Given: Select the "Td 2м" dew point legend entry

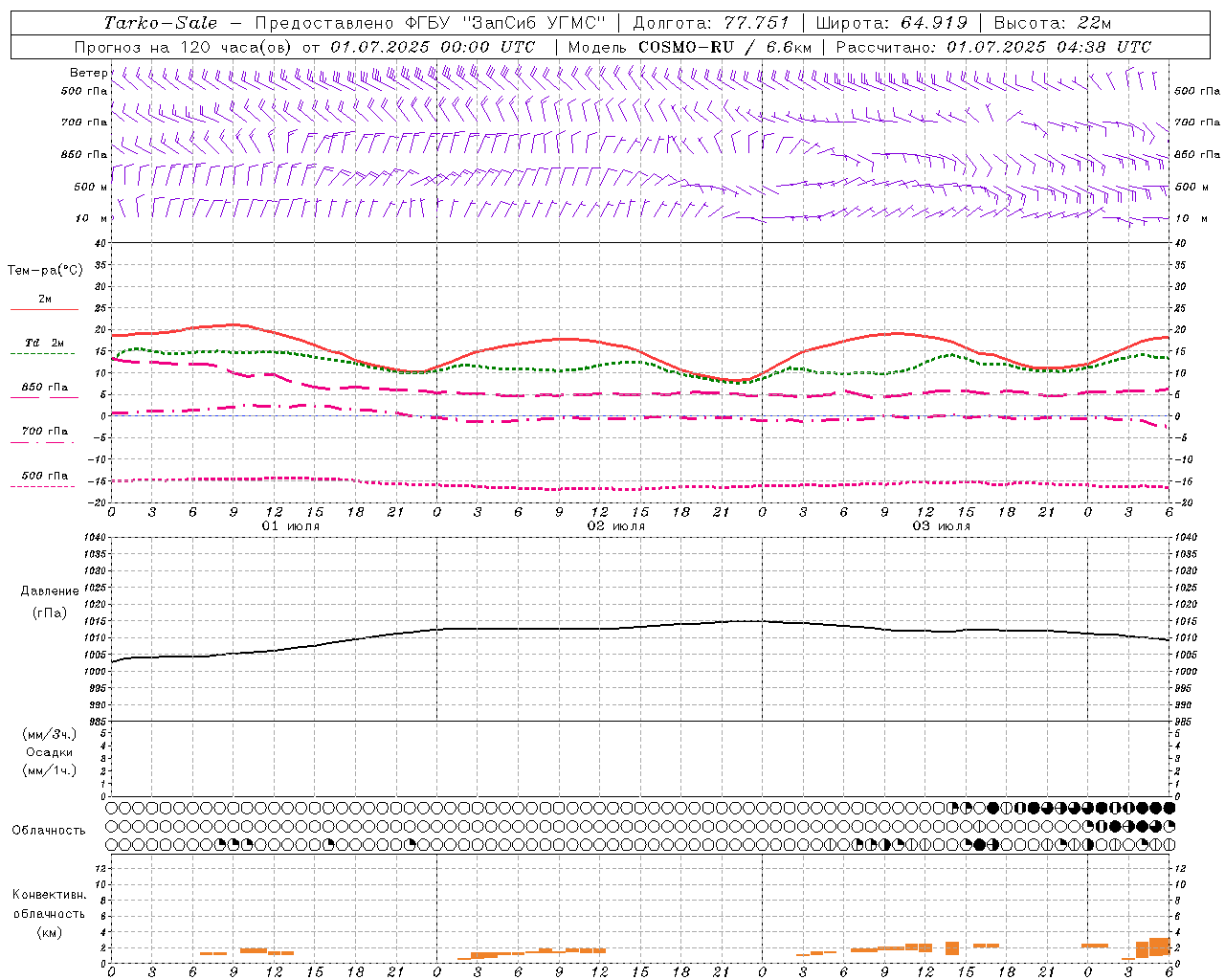Looking at the screenshot, I should click(45, 342).
